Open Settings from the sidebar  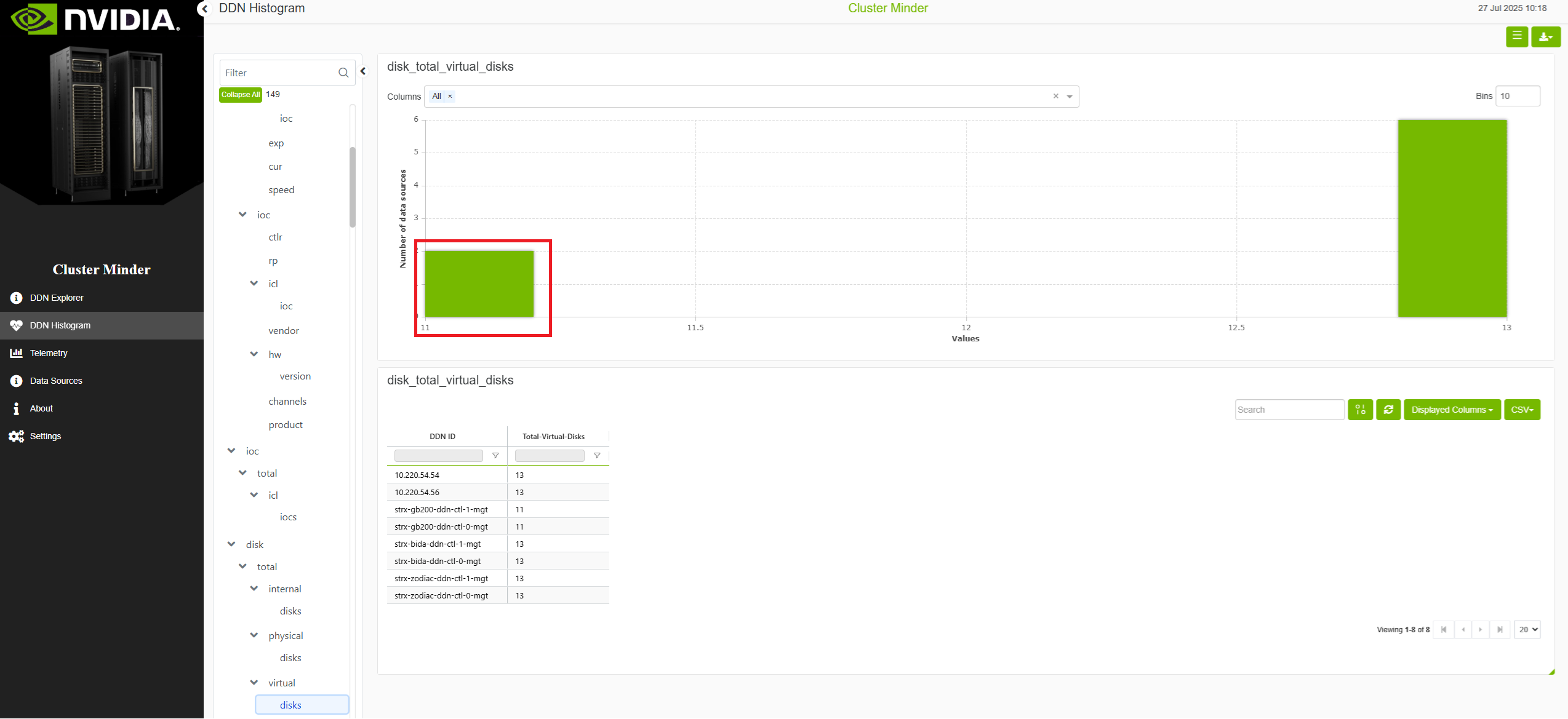102,436
